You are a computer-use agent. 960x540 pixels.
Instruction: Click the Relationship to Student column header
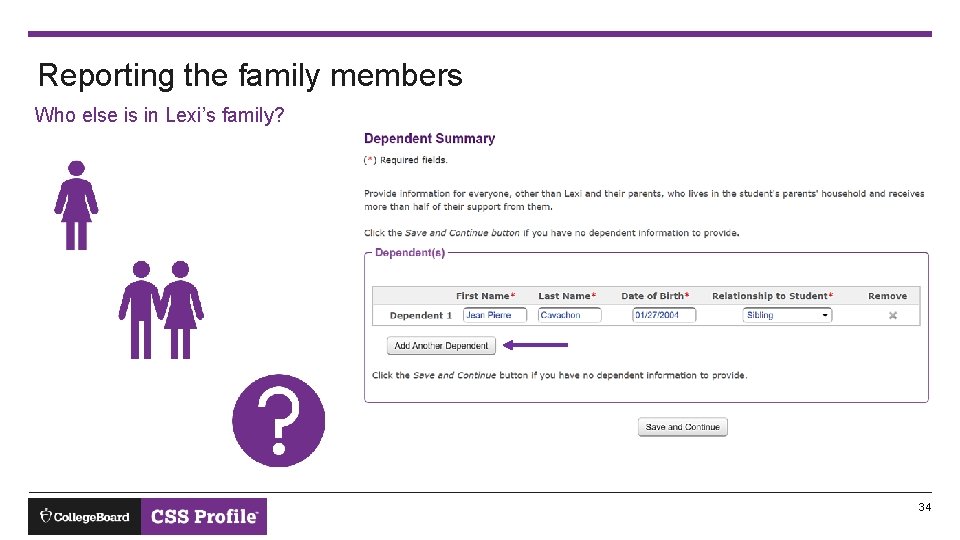pyautogui.click(x=771, y=296)
